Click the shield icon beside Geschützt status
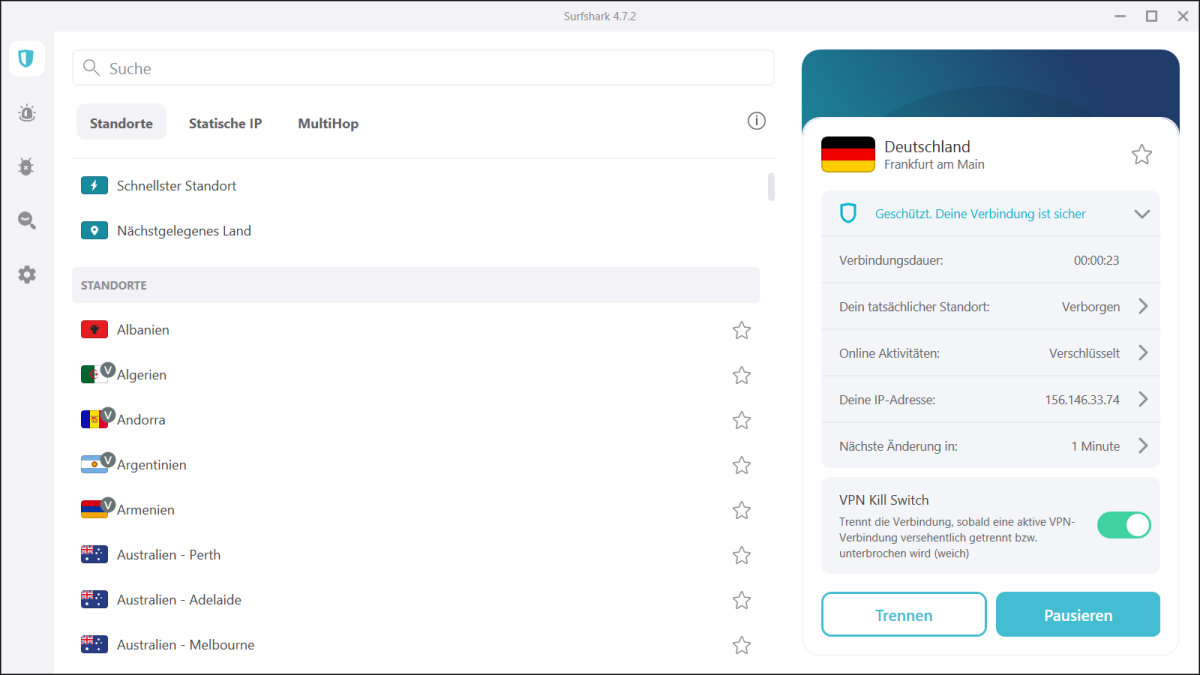1200x675 pixels. point(848,213)
